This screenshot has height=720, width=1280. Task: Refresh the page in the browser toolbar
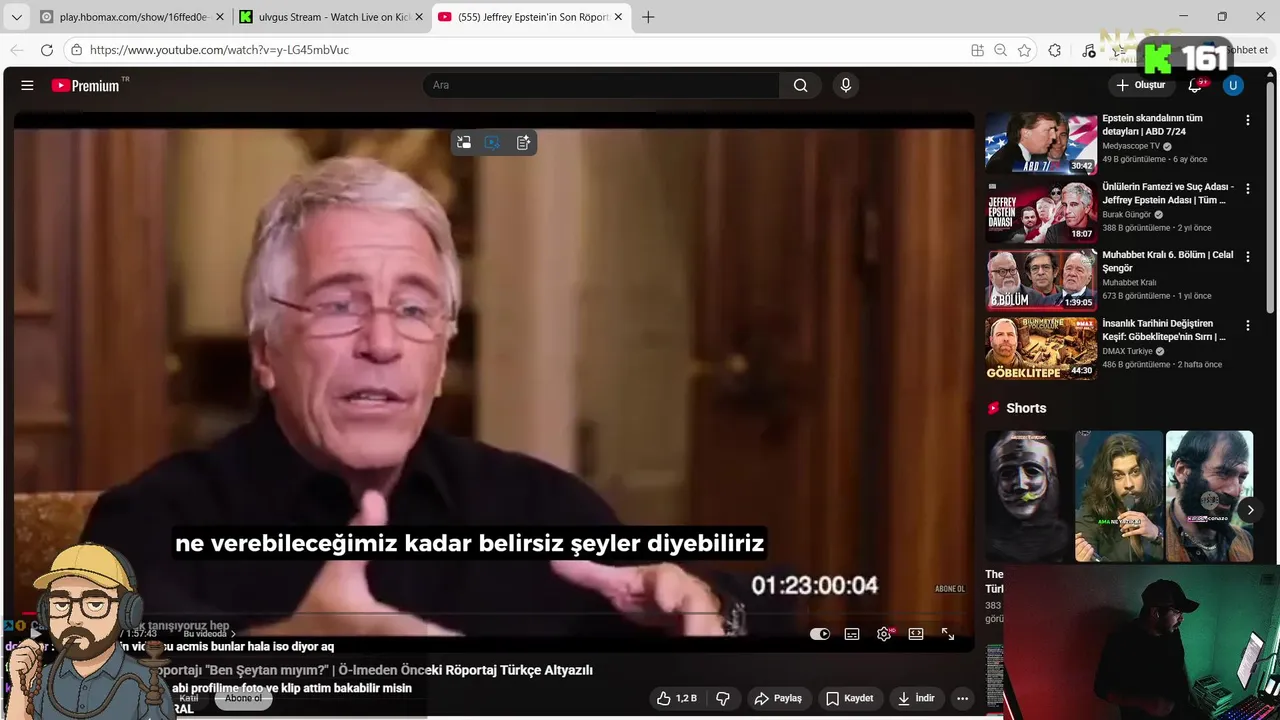47,50
